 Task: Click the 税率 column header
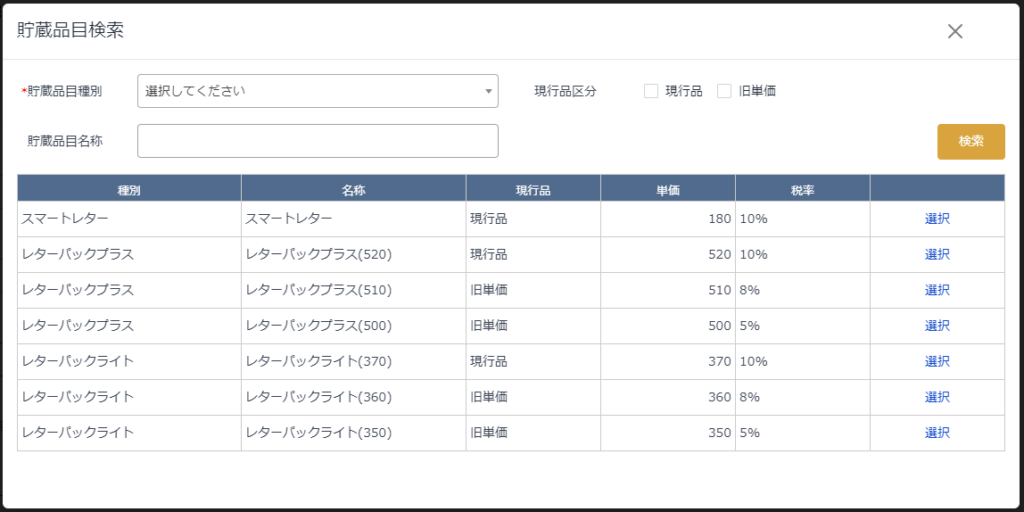tap(803, 188)
